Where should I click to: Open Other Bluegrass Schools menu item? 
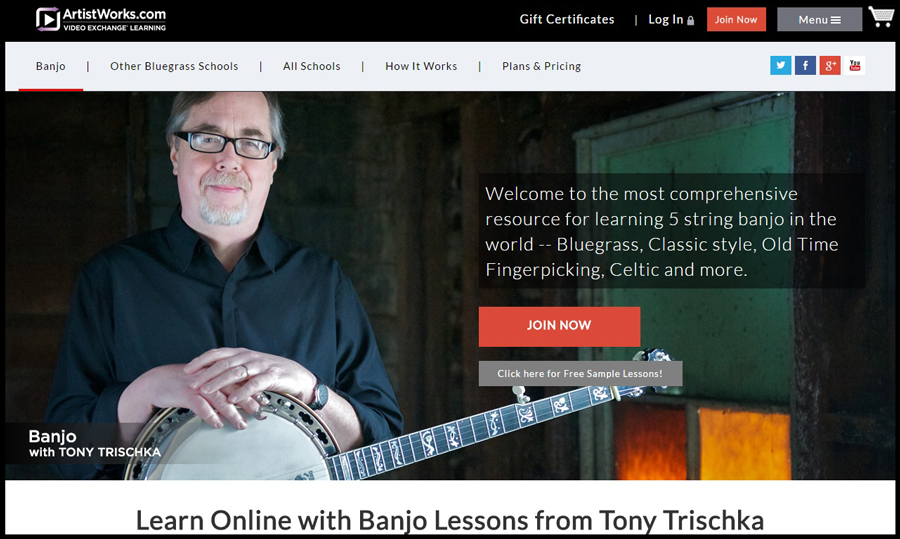pyautogui.click(x=174, y=66)
